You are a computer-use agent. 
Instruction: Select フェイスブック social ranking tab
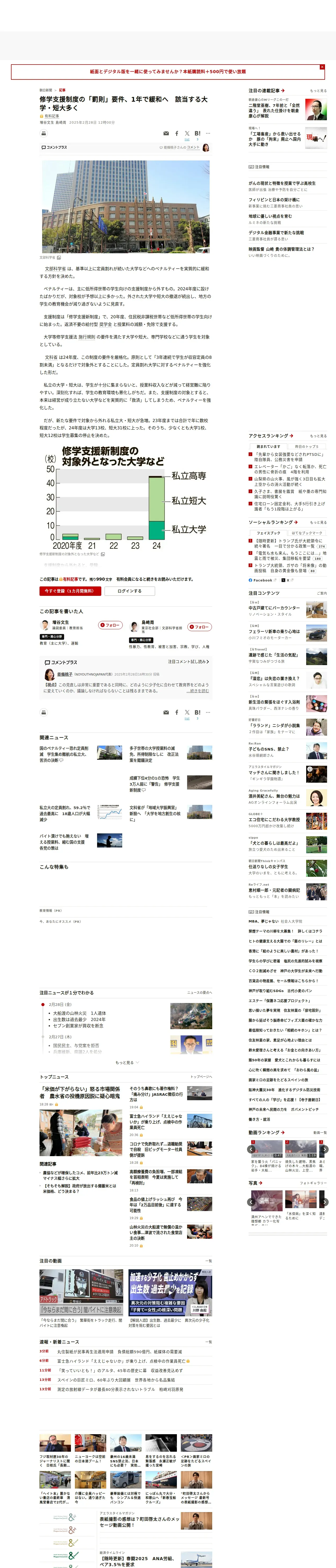tap(268, 533)
